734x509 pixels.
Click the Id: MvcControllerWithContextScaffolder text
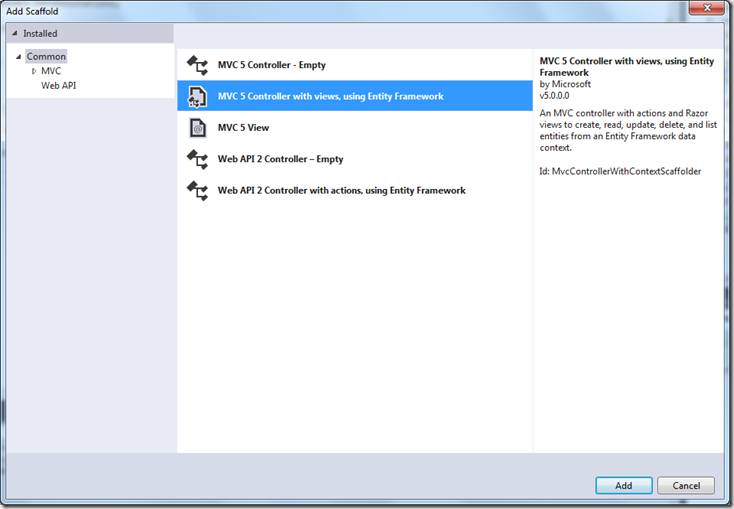(x=620, y=171)
